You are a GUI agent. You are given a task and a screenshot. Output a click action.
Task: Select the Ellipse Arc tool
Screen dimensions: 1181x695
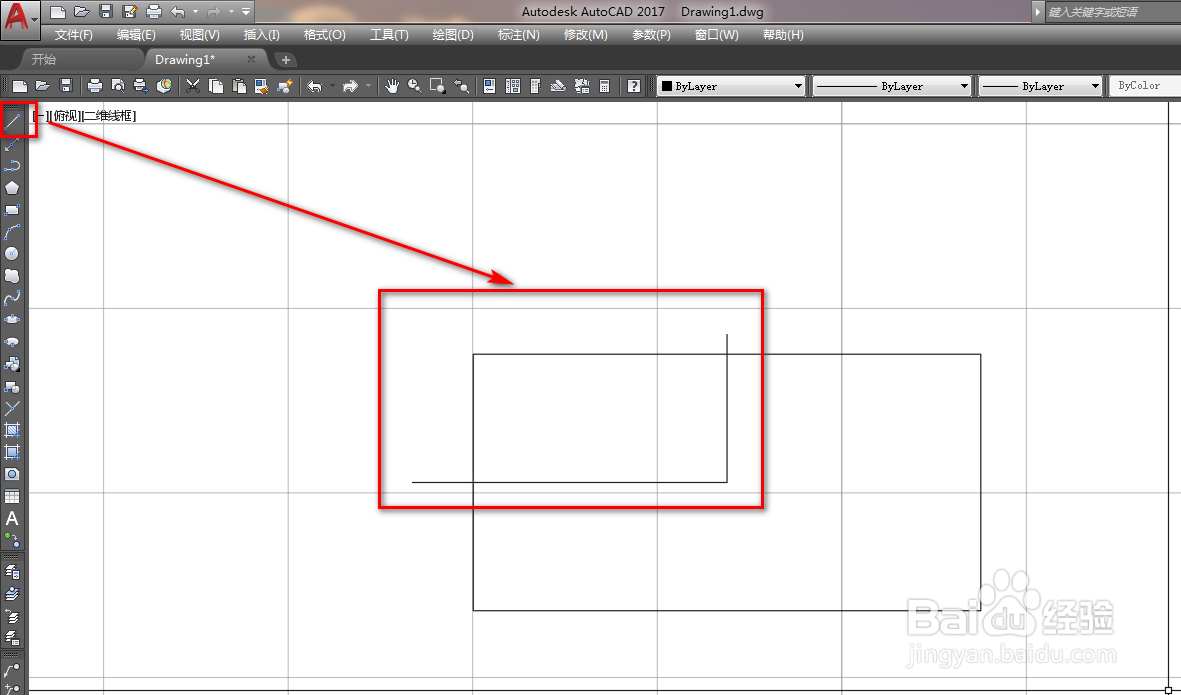[12, 342]
